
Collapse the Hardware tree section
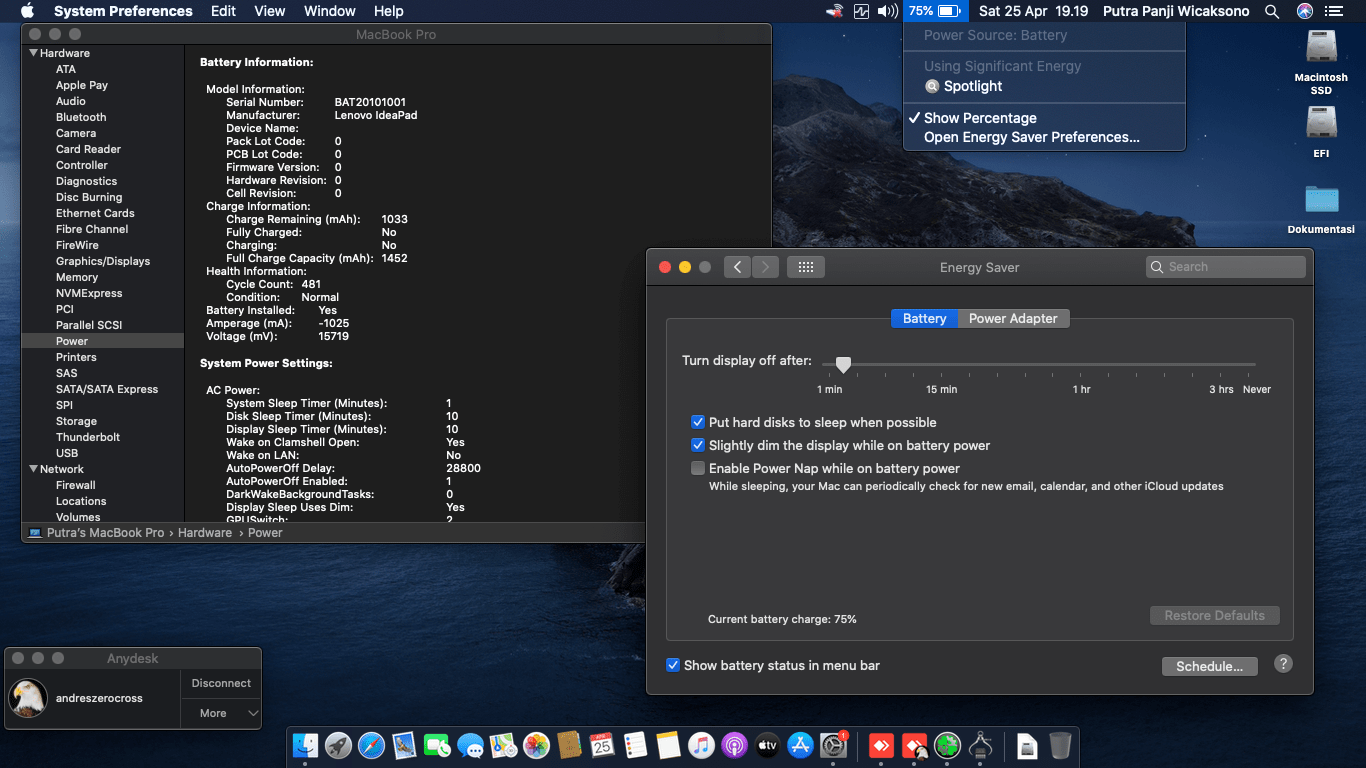coord(34,53)
